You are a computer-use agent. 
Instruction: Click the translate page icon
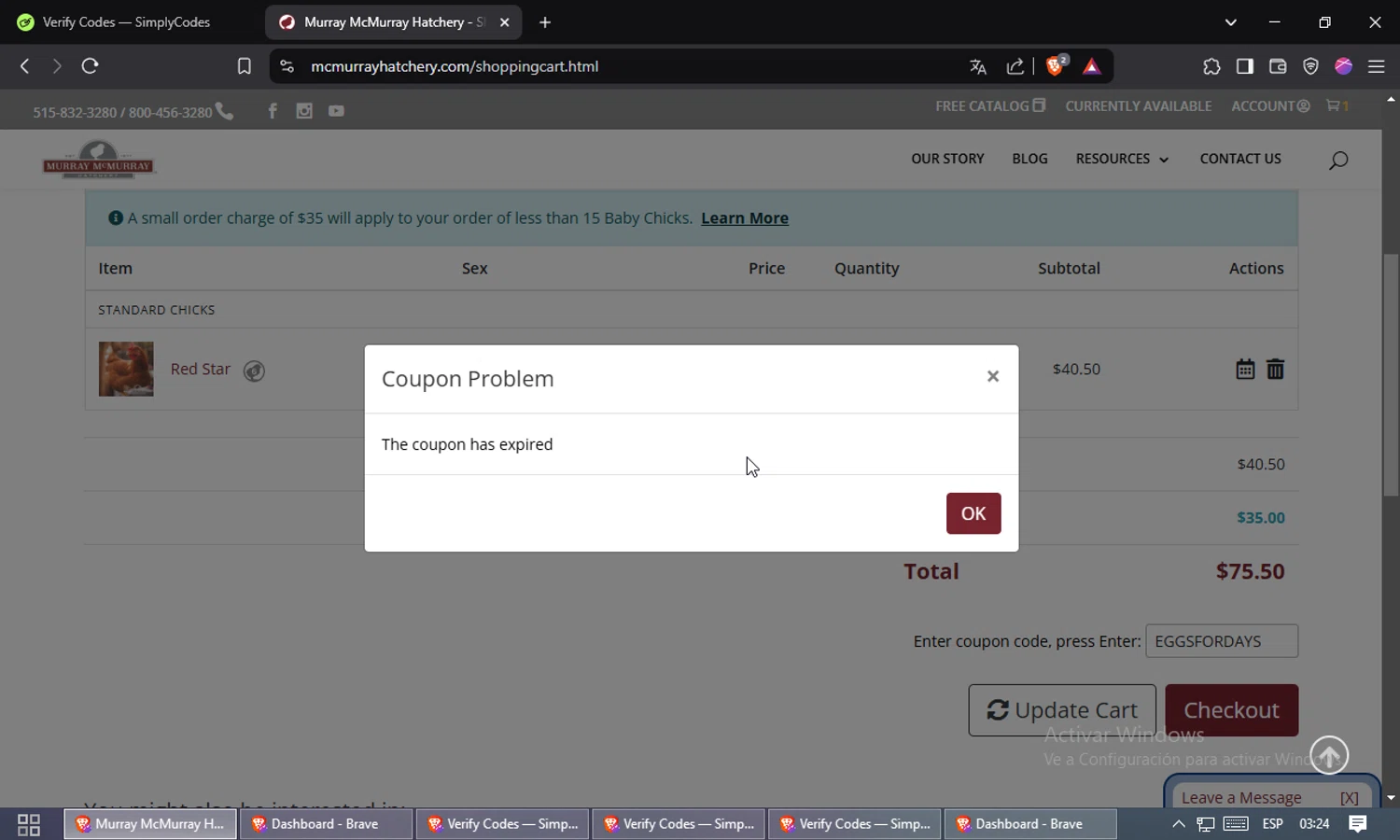[978, 66]
